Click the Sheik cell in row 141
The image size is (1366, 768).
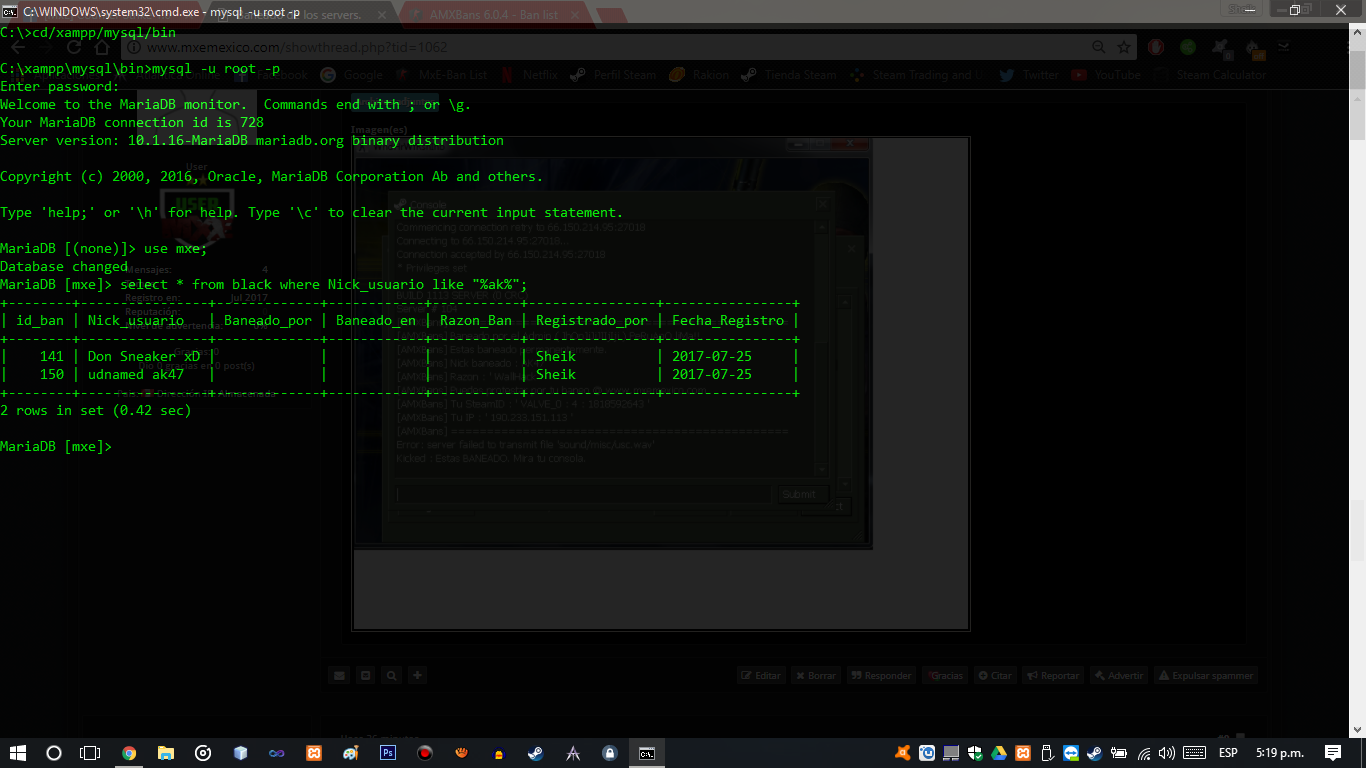[x=556, y=356]
